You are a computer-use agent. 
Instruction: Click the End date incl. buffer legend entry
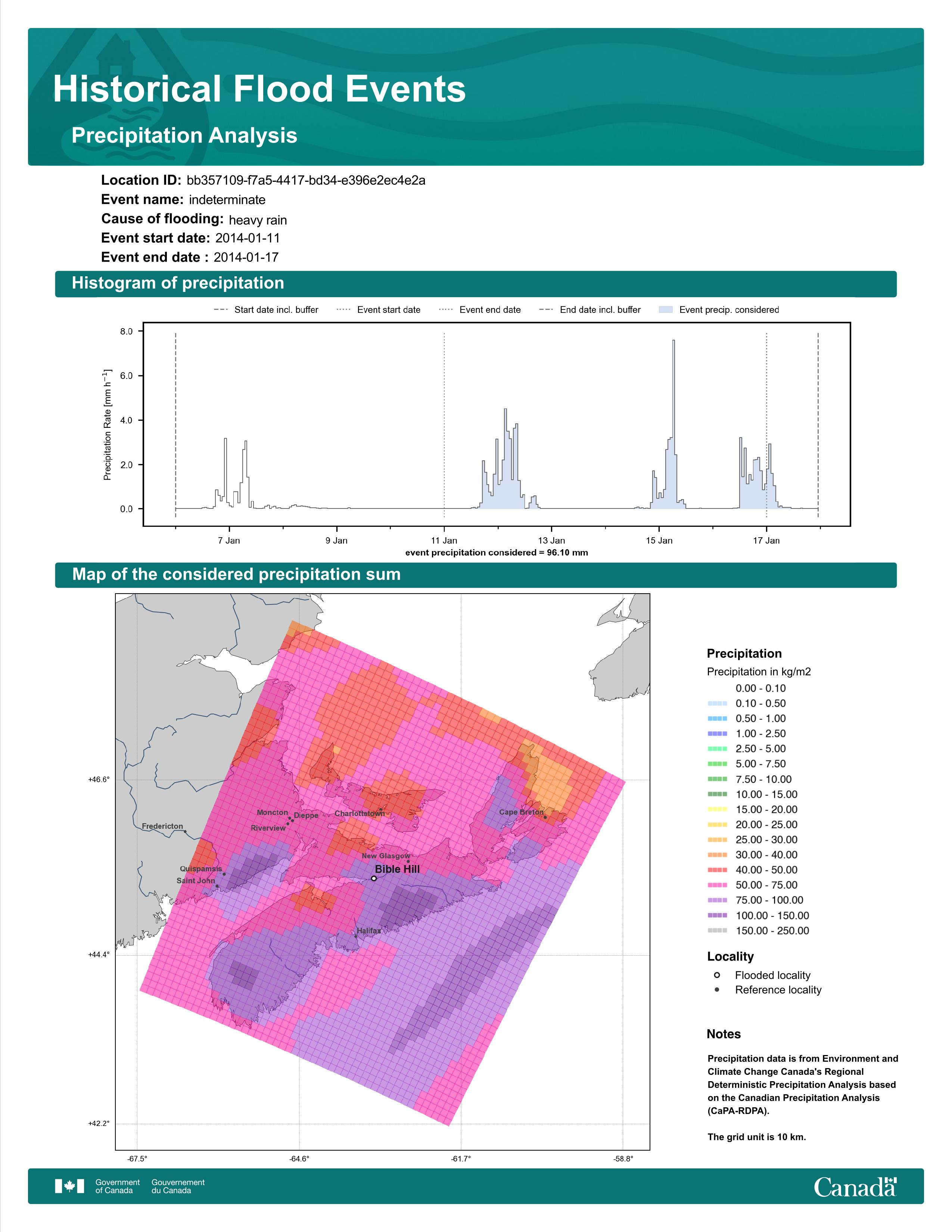click(x=590, y=310)
